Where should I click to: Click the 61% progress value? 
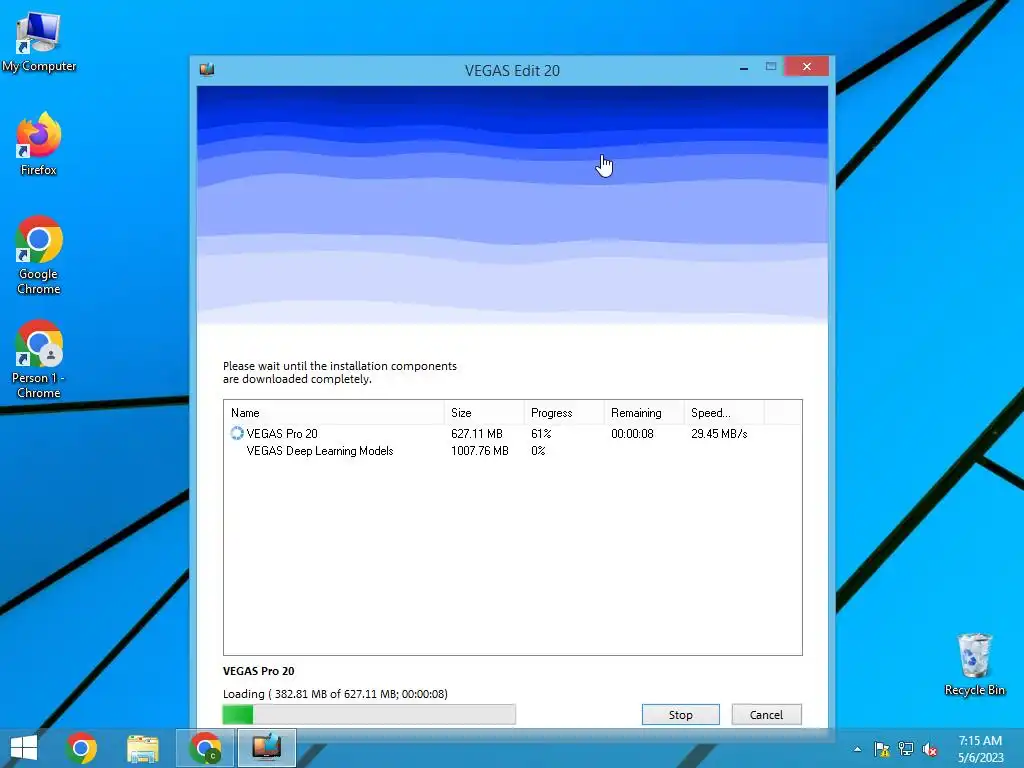[541, 434]
